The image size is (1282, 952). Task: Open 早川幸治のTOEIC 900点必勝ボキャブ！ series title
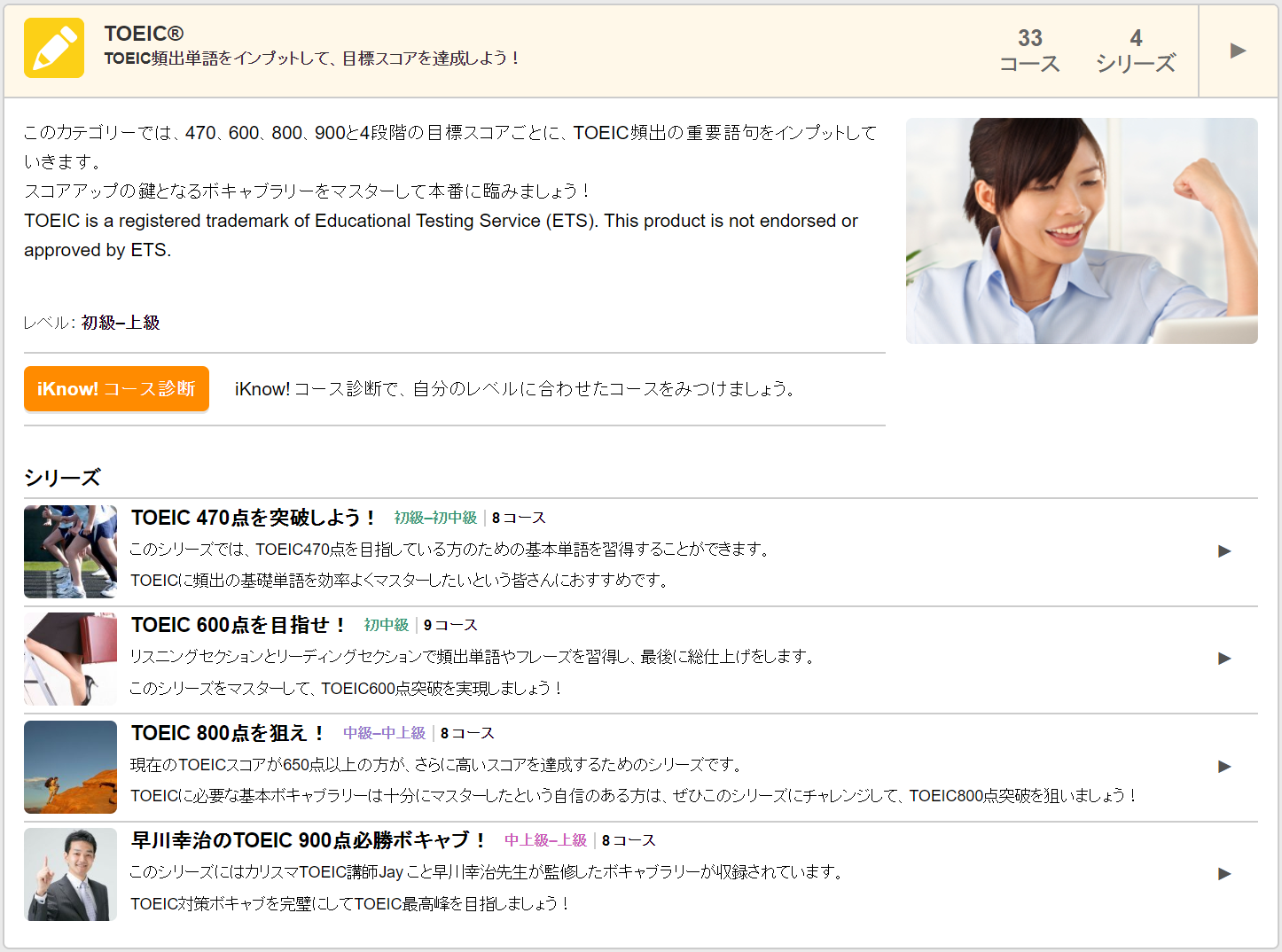coord(309,840)
